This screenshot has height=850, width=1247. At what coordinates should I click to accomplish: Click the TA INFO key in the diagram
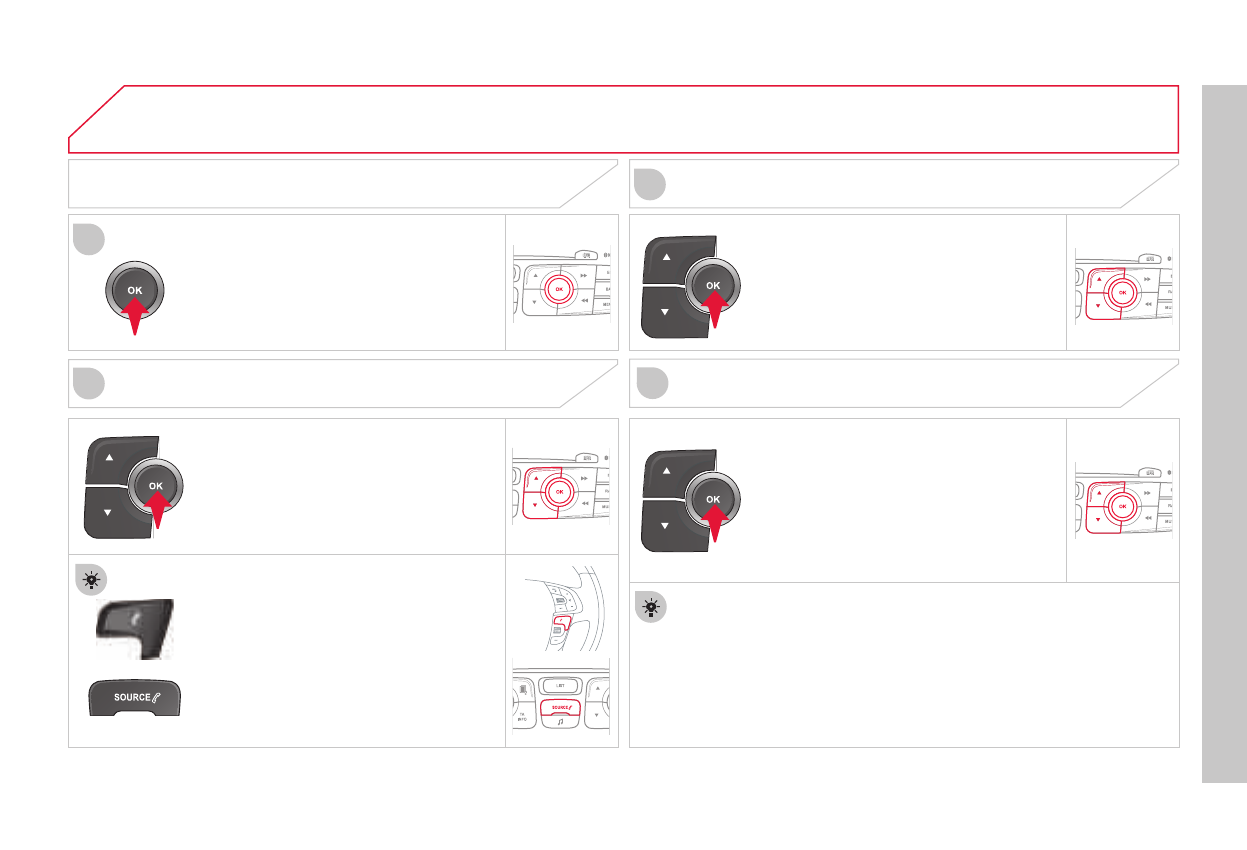522,716
